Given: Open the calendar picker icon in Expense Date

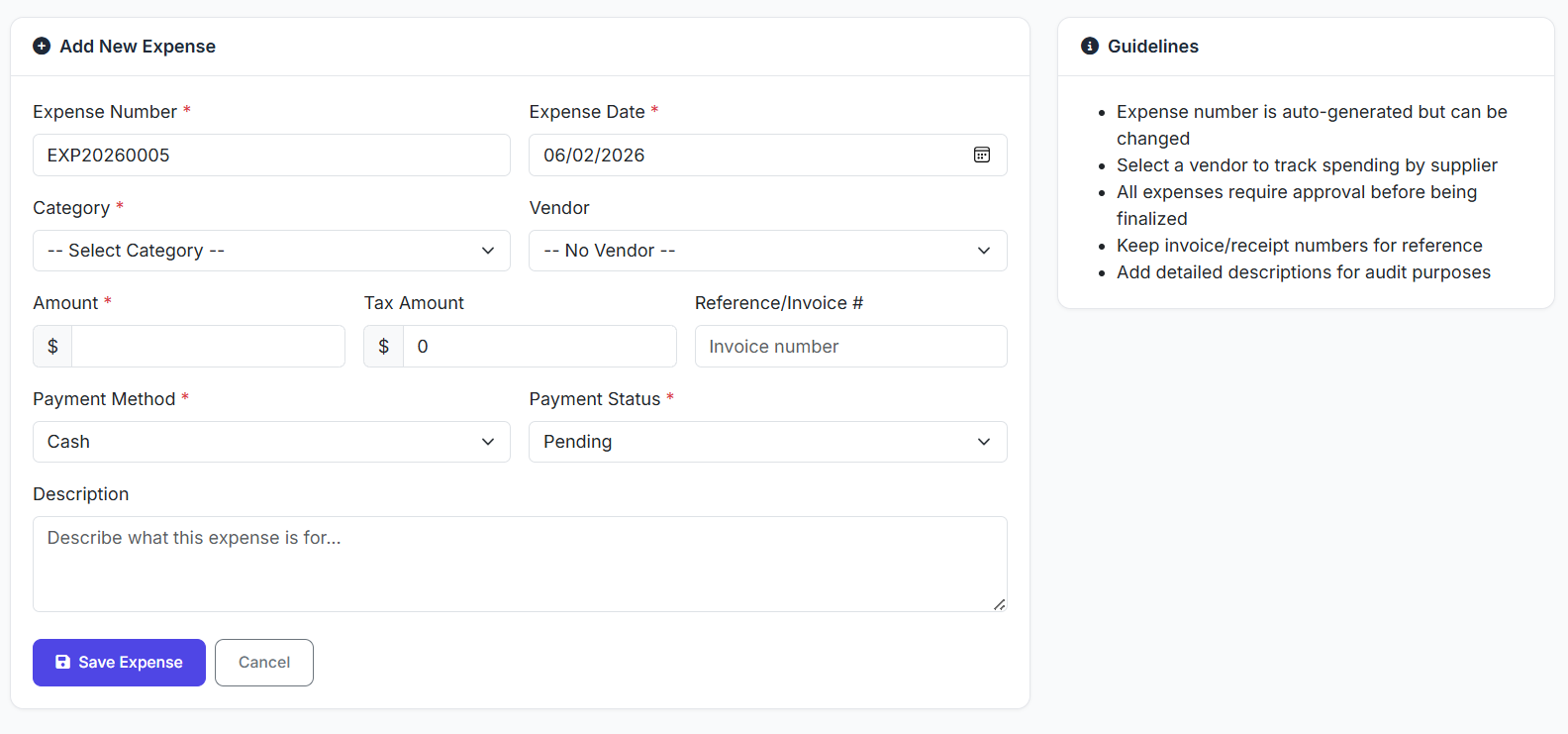Looking at the screenshot, I should point(981,155).
